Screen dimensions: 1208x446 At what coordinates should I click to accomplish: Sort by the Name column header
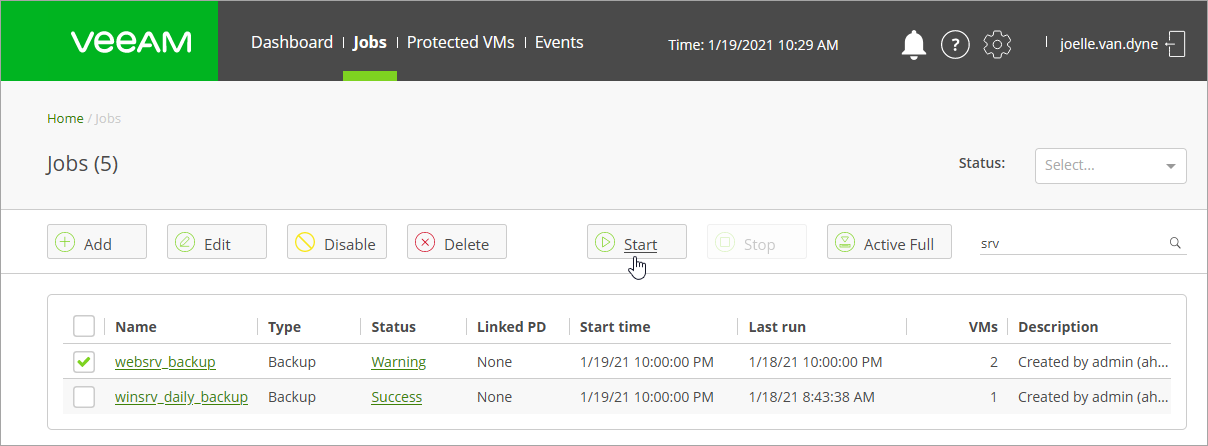tap(136, 327)
